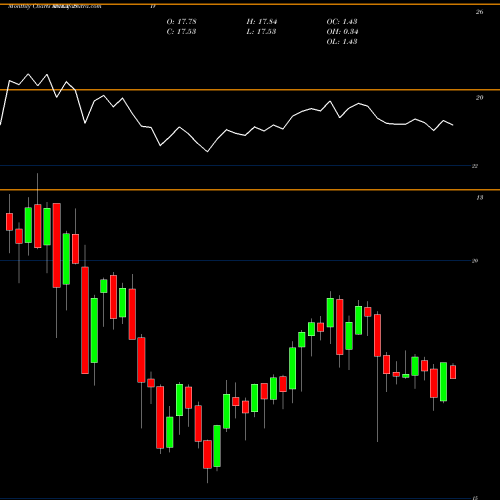This screenshot has height=500, width=500.
Task: Click the '26' axis label
Action: 479,12
